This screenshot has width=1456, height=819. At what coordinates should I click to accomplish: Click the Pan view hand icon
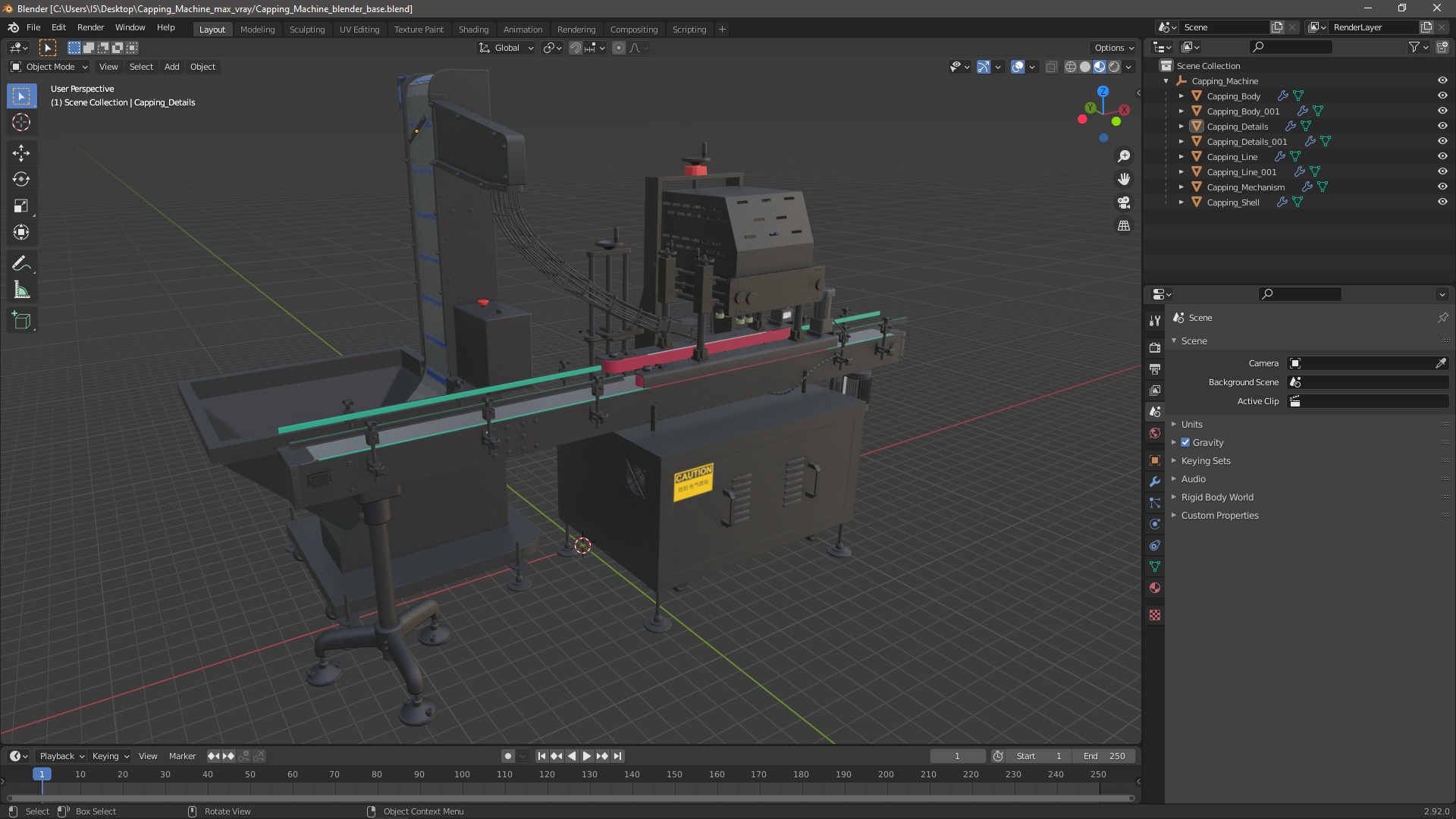tap(1124, 179)
